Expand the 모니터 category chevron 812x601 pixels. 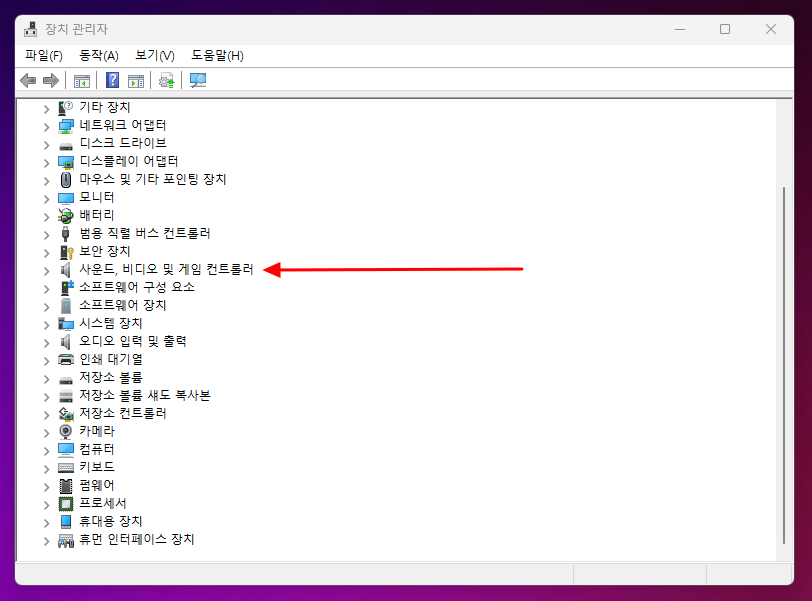47,199
